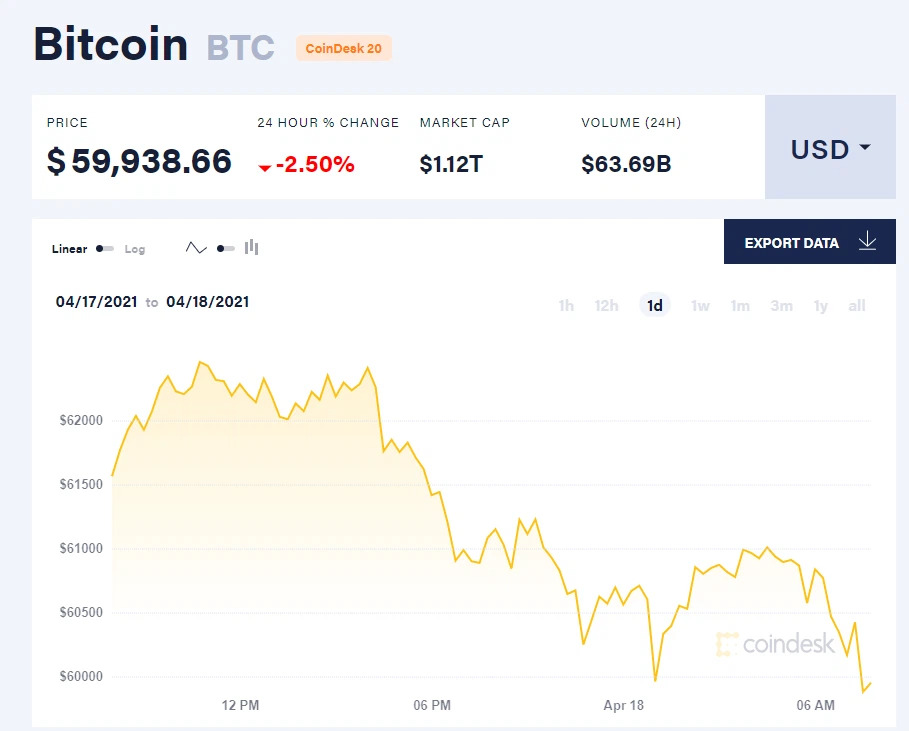Click the Bitcoin price value $59,938.66
This screenshot has width=909, height=731.
click(x=139, y=161)
